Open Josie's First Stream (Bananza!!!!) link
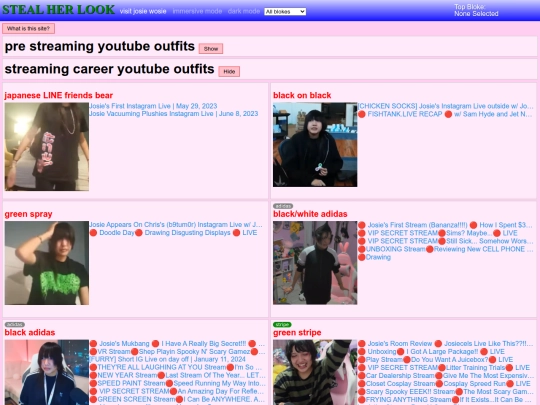 tap(445, 225)
